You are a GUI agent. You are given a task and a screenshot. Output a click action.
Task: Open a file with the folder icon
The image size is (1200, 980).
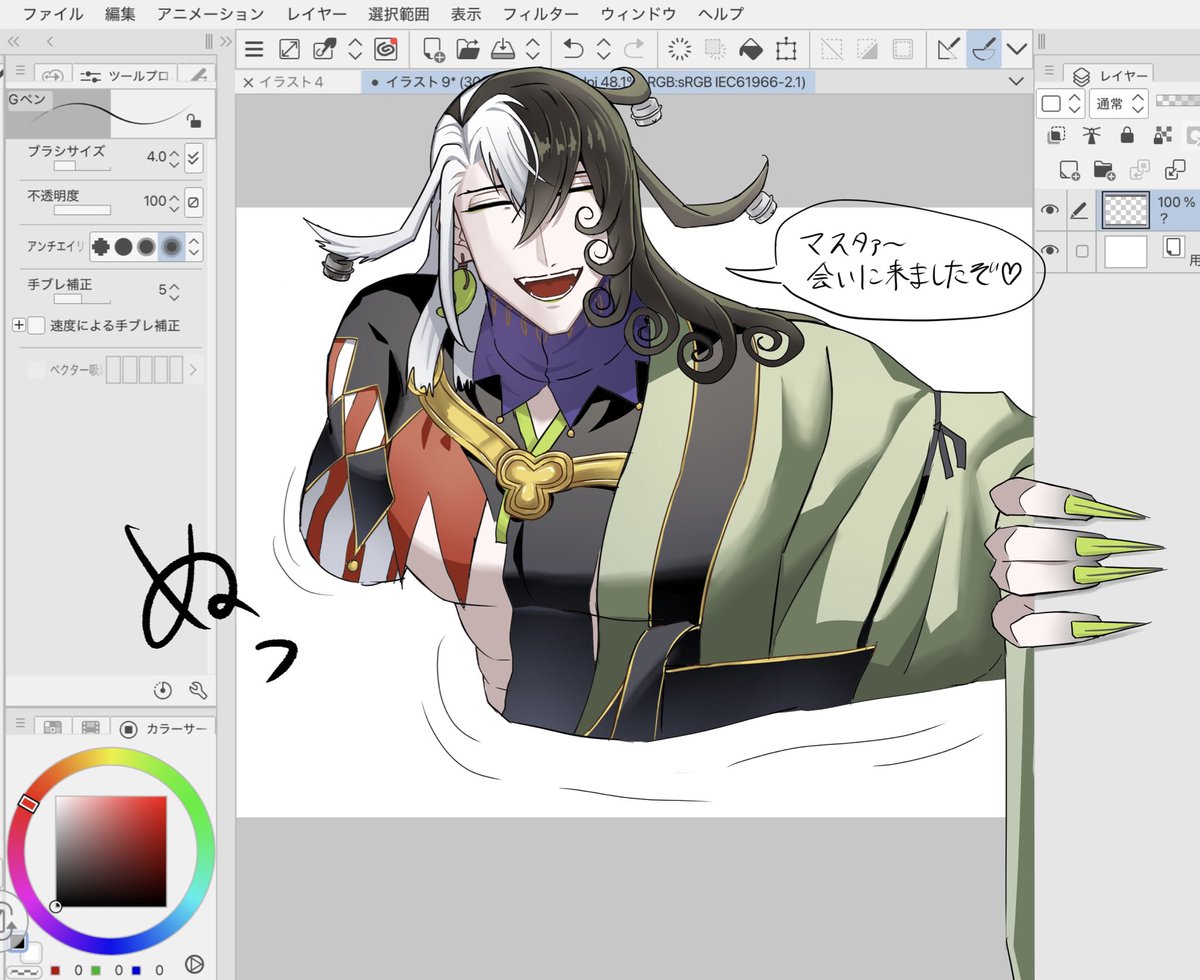pos(468,48)
